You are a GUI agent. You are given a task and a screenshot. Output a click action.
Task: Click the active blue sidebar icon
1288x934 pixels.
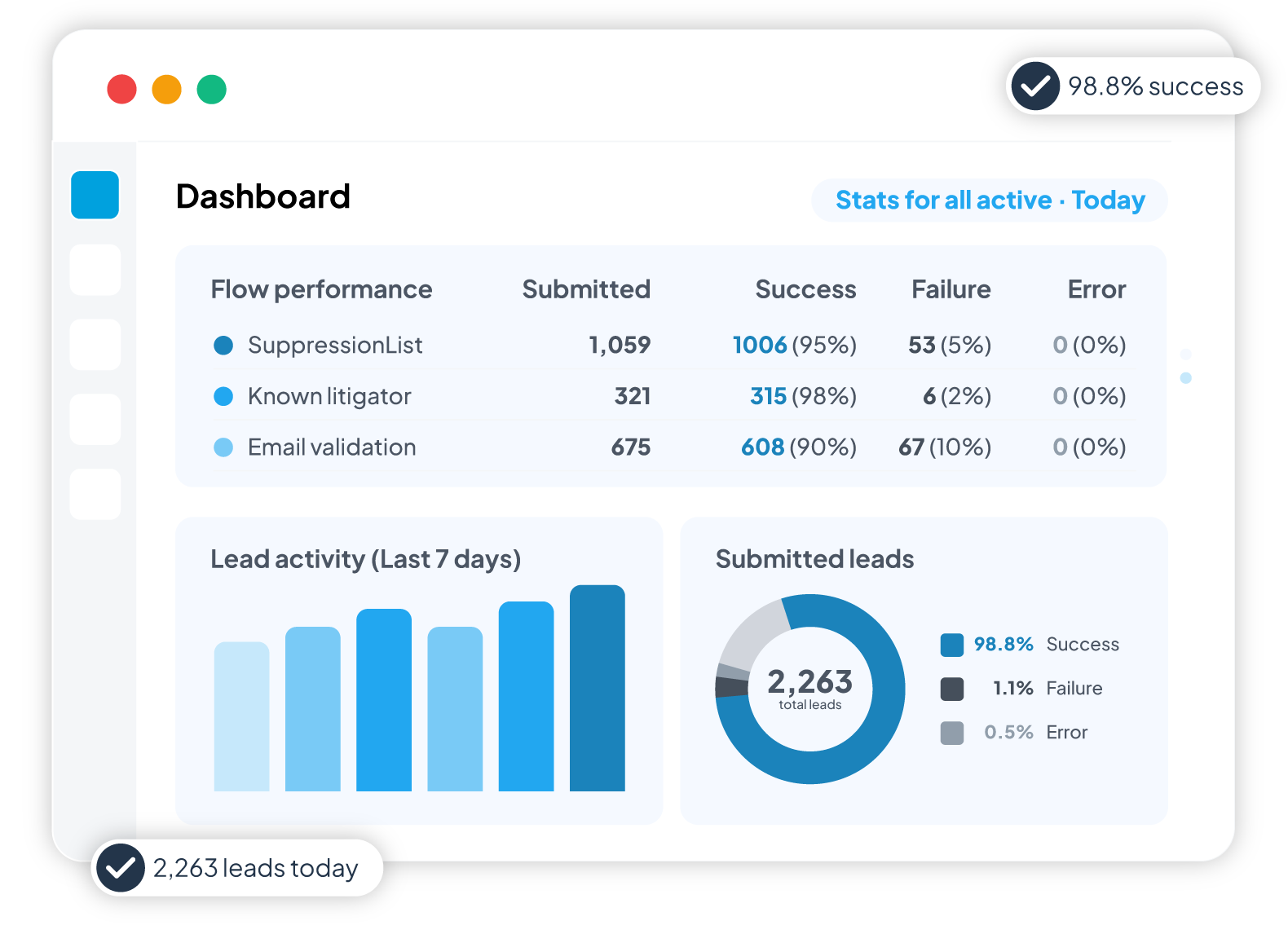95,195
